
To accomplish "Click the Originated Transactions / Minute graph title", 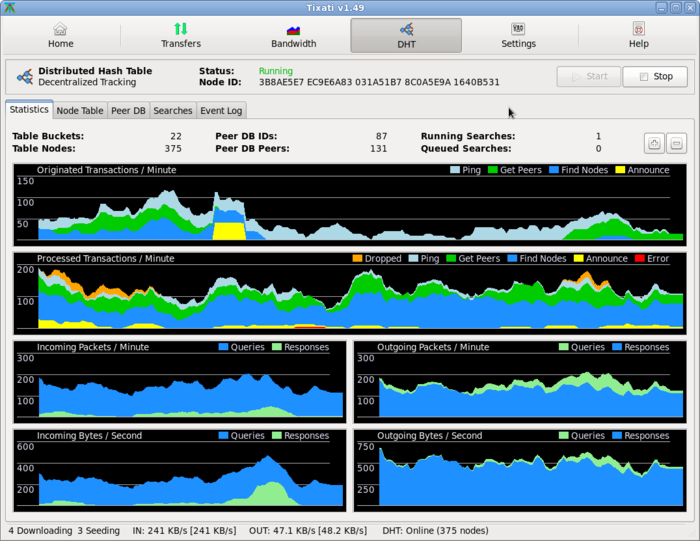I will [106, 170].
